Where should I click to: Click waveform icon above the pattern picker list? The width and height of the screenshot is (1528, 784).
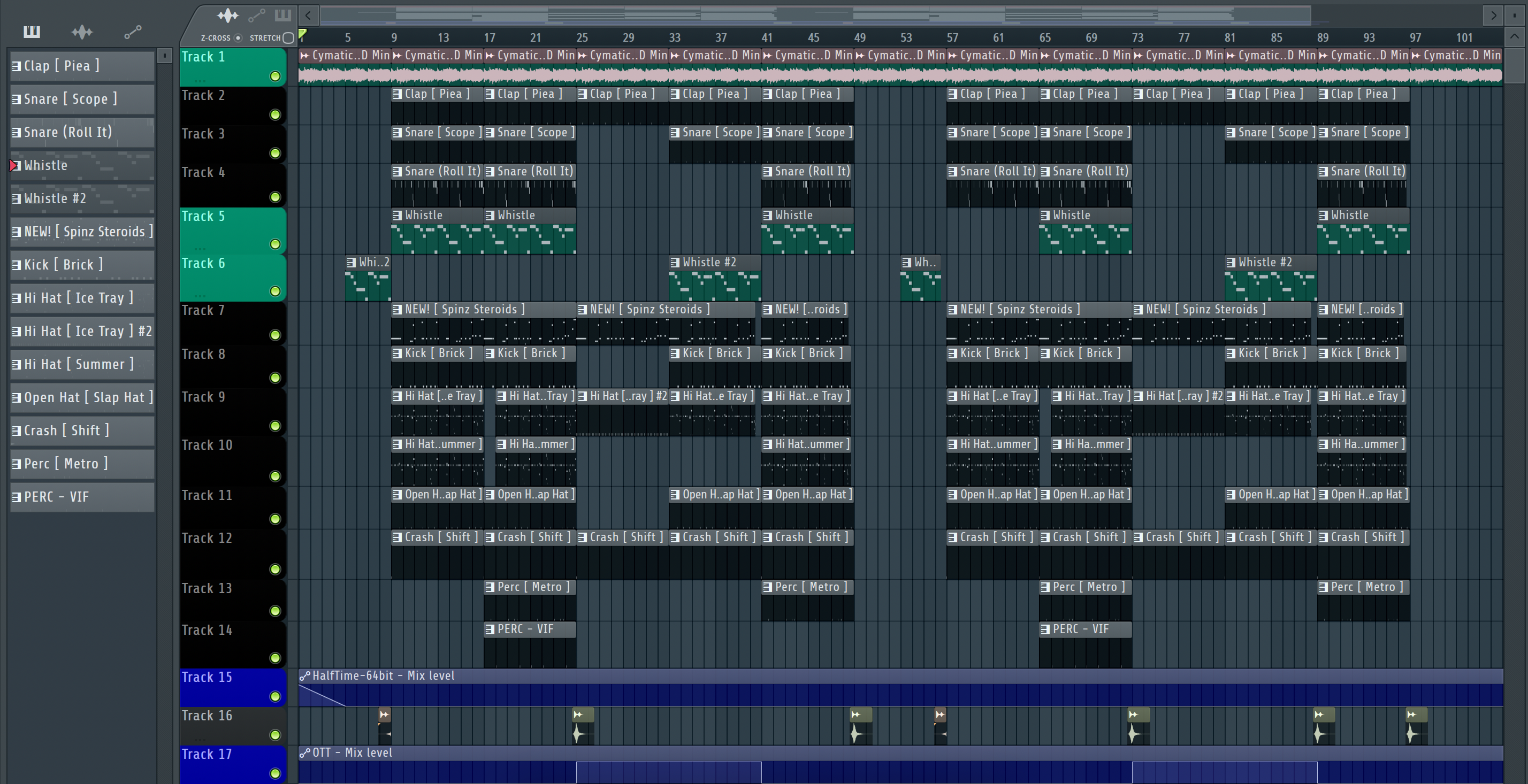(x=82, y=32)
